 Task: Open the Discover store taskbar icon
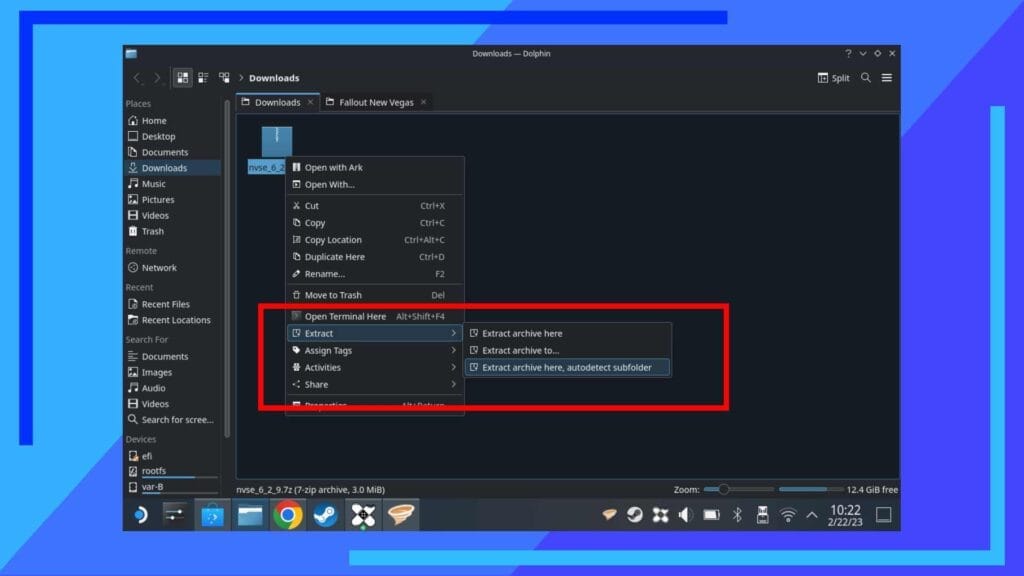pos(212,515)
